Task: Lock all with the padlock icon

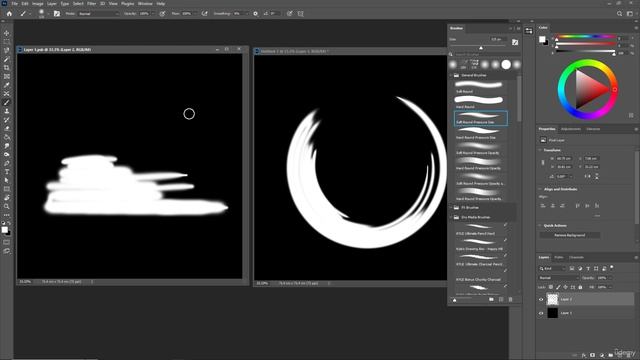Action: [580, 287]
